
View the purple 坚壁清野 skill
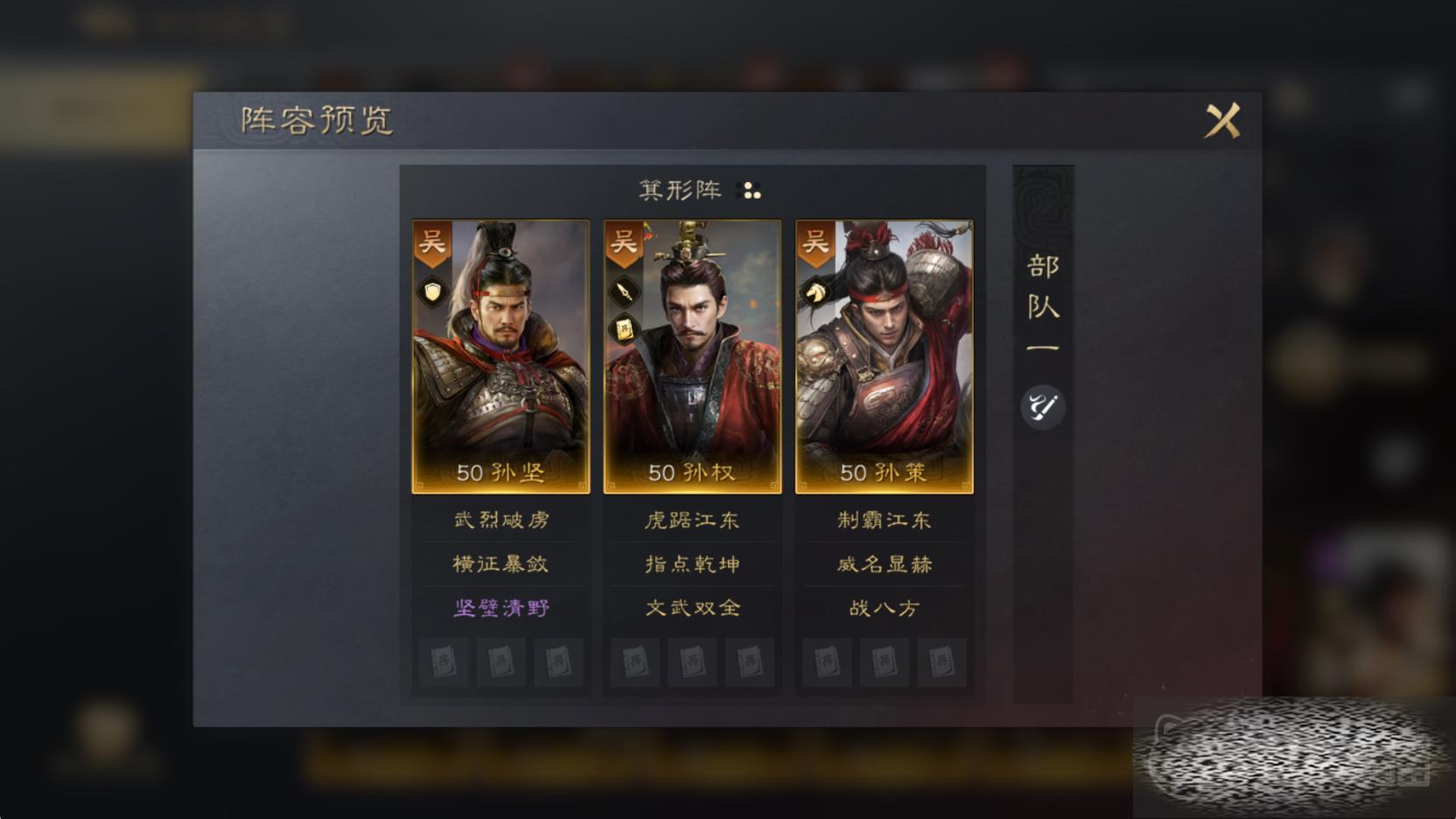500,608
